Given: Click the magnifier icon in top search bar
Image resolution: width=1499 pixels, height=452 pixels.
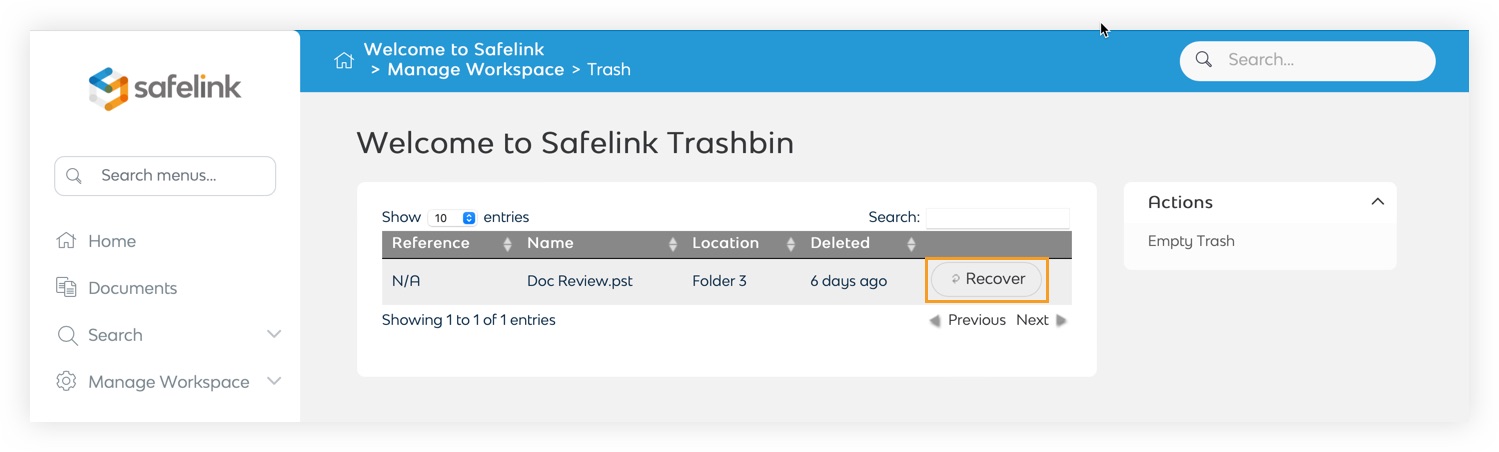Looking at the screenshot, I should (x=1204, y=60).
